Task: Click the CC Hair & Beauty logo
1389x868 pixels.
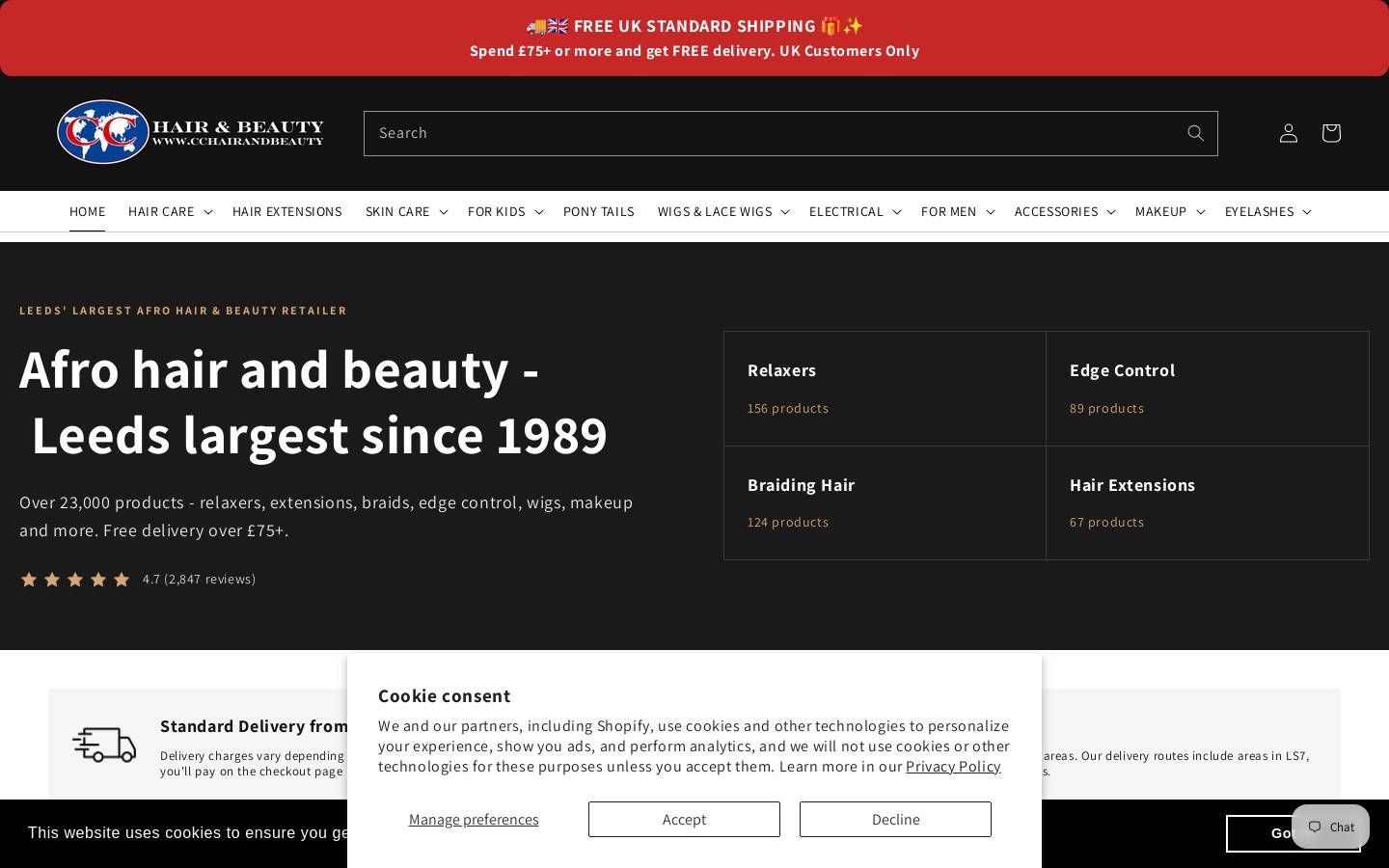Action: 190,132
